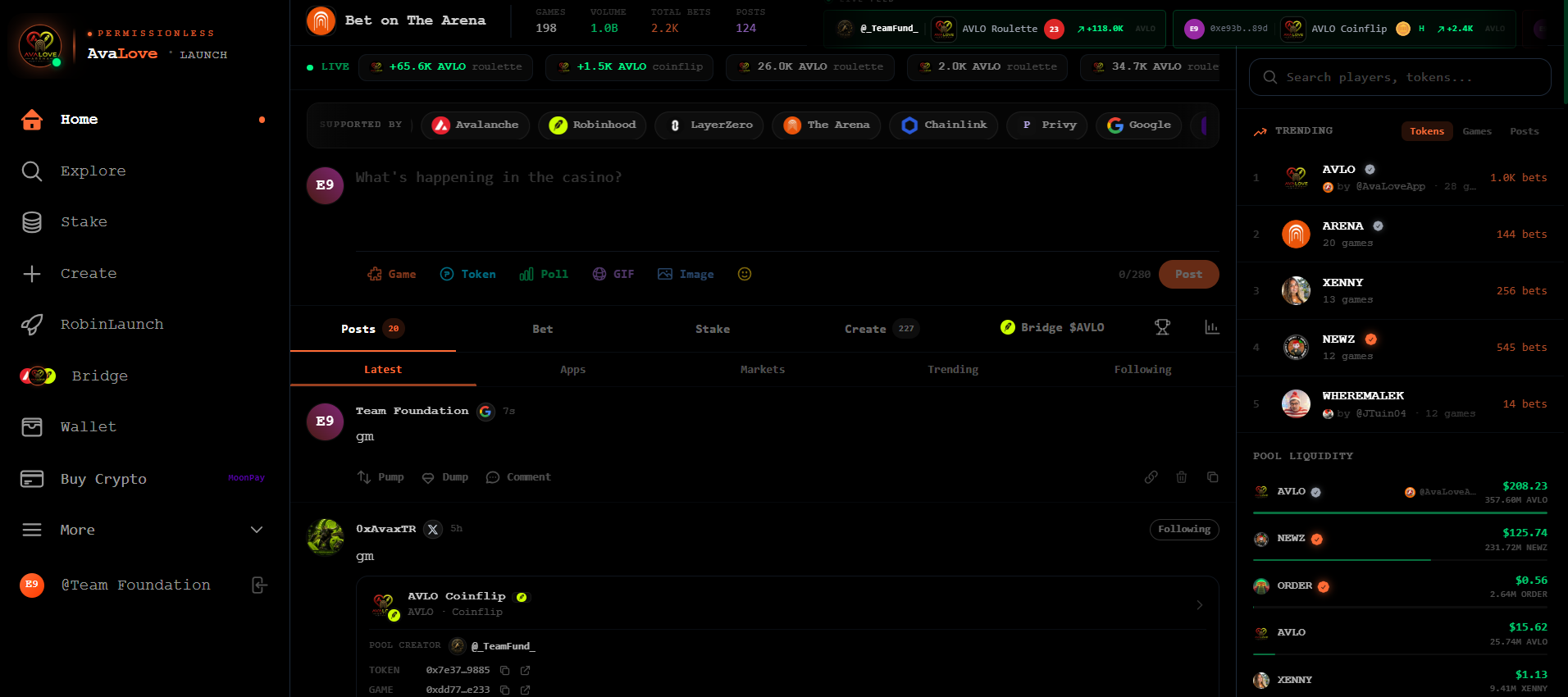The height and width of the screenshot is (697, 1568).
Task: Copy the GAME address 0xdd77…e233
Action: tap(505, 690)
